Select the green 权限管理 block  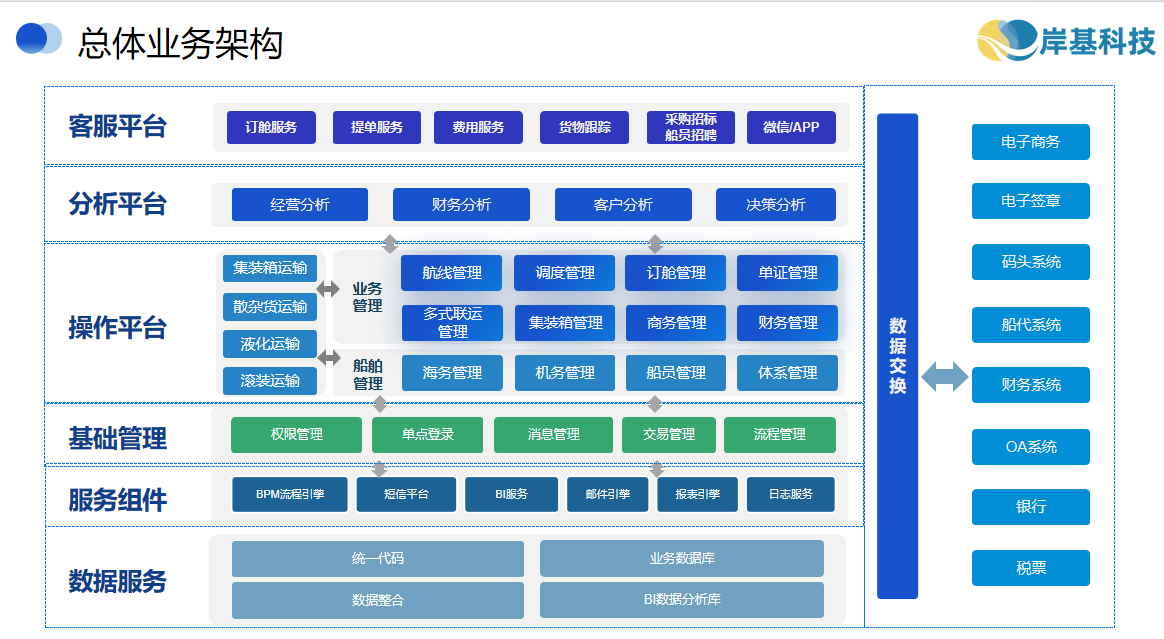(x=296, y=435)
